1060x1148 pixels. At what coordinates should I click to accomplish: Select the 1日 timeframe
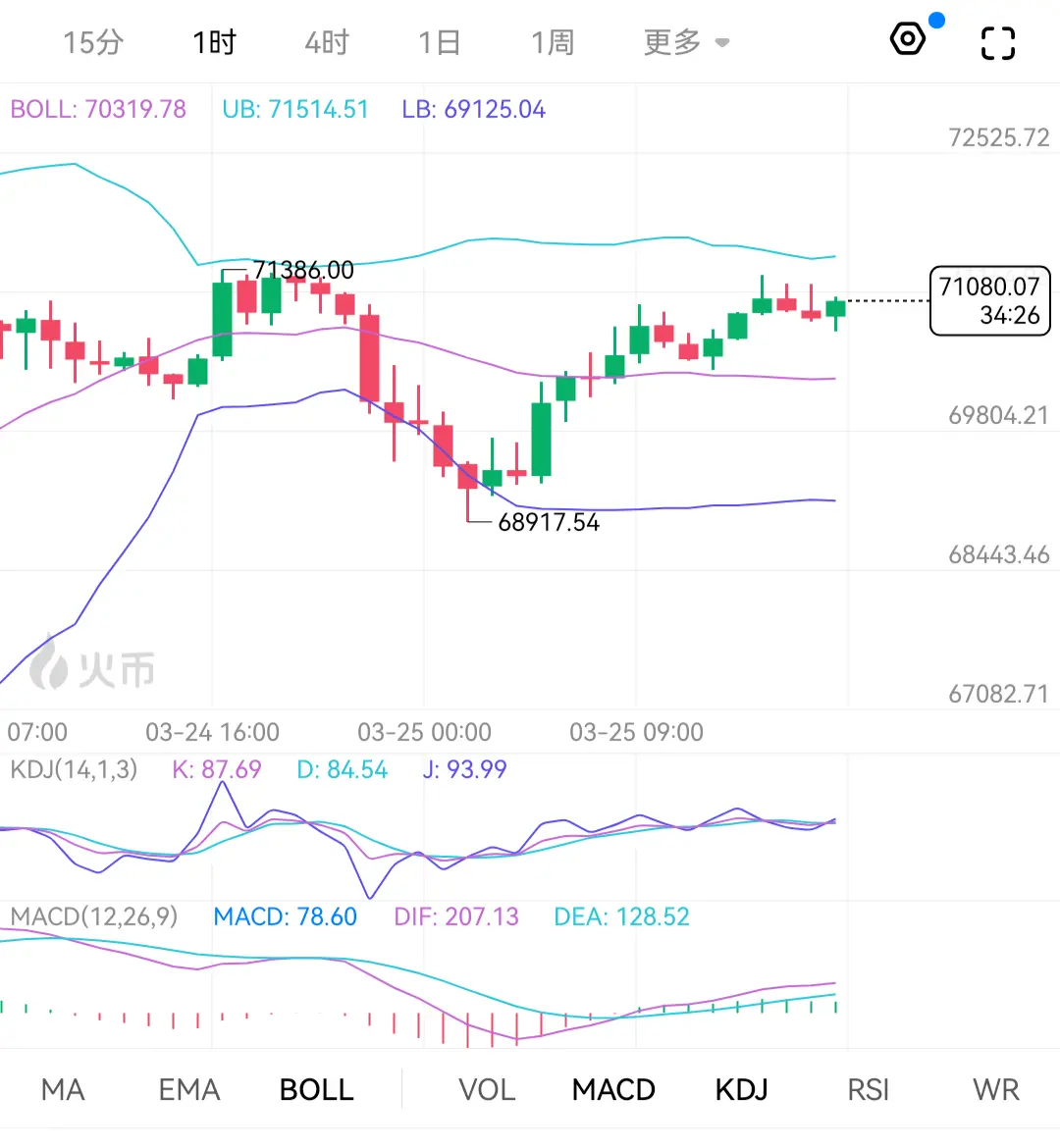(x=440, y=42)
